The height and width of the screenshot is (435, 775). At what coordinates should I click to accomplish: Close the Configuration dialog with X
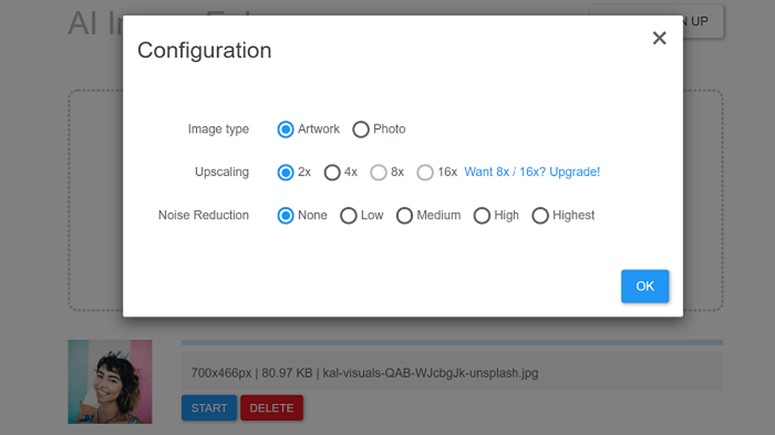pyautogui.click(x=659, y=38)
